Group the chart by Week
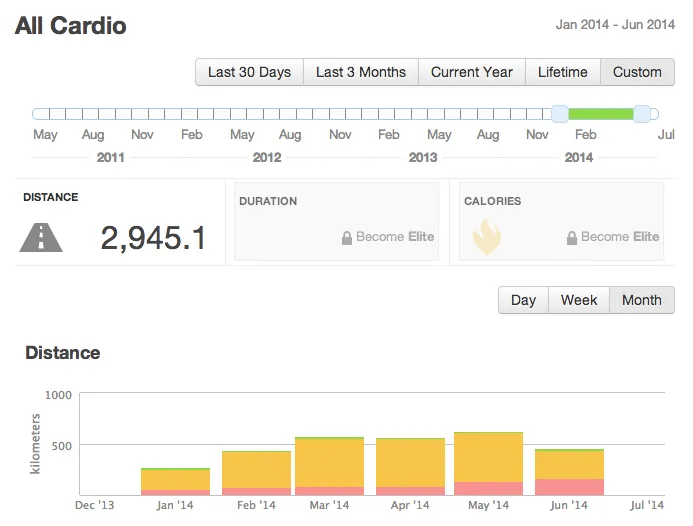693x526 pixels. pyautogui.click(x=579, y=300)
